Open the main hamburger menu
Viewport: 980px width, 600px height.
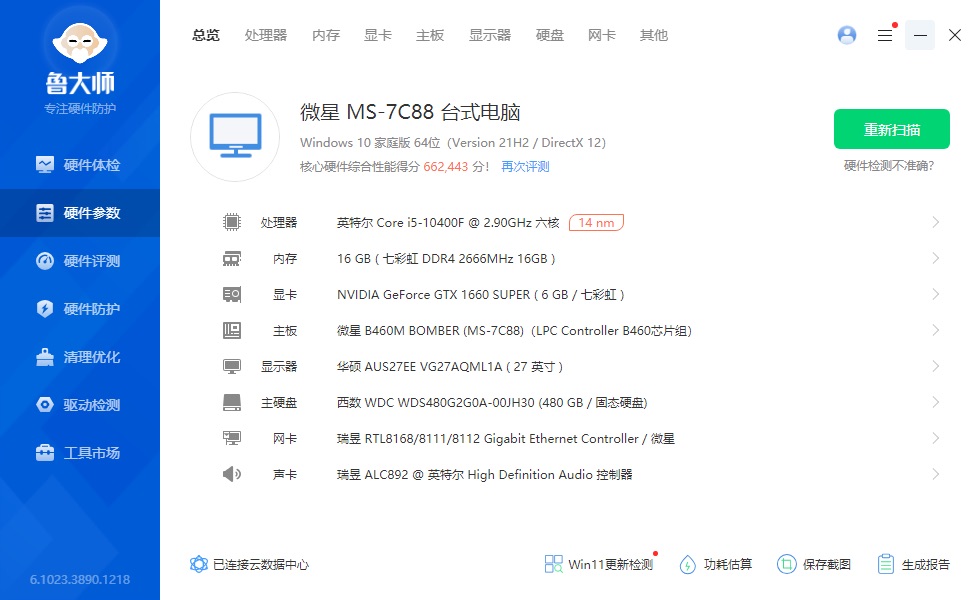click(x=885, y=36)
